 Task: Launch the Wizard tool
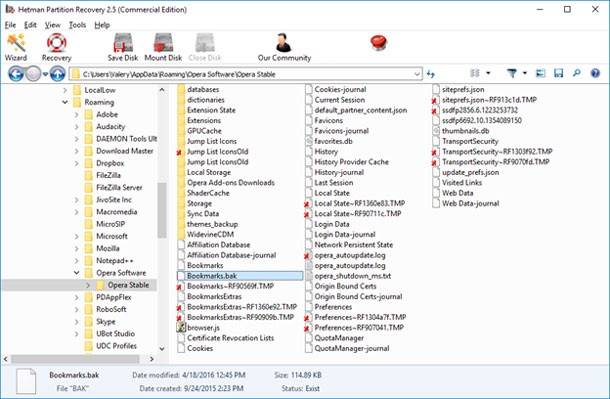click(x=16, y=47)
